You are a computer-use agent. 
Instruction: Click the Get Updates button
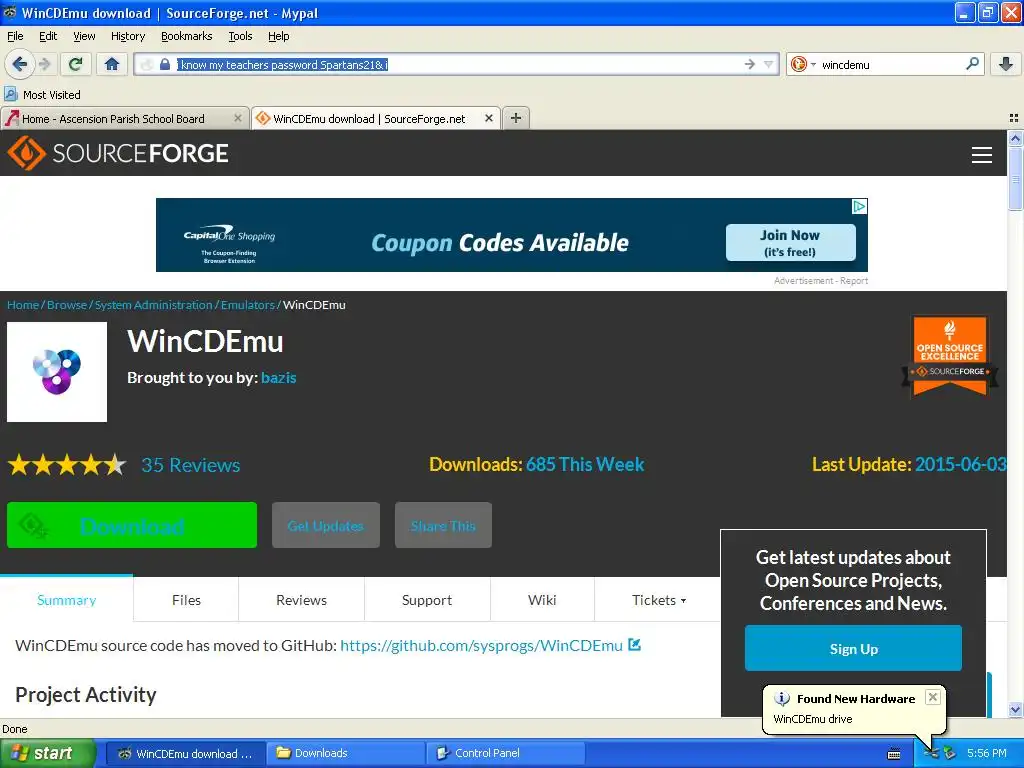click(x=326, y=525)
